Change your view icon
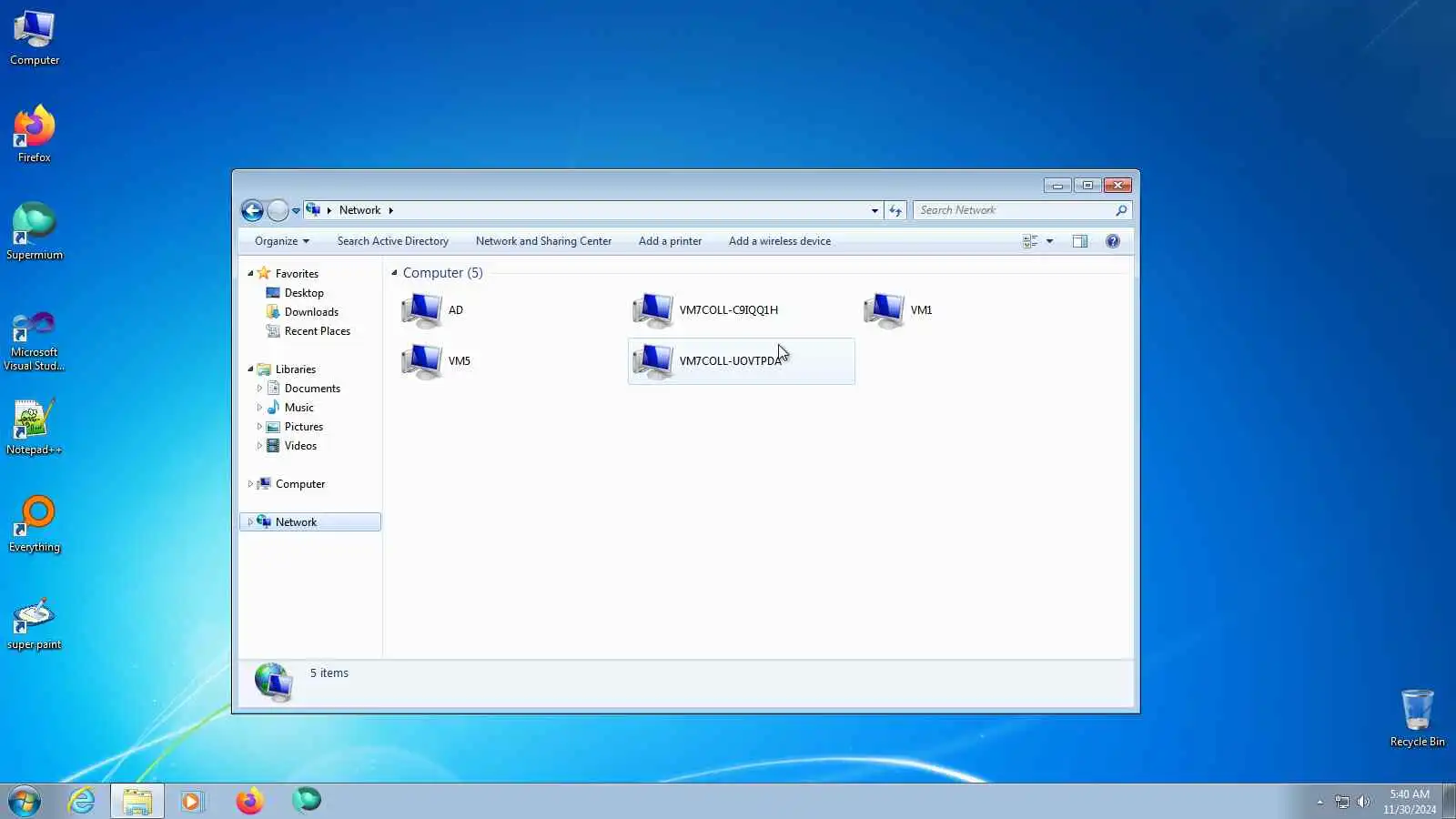 pos(1030,241)
